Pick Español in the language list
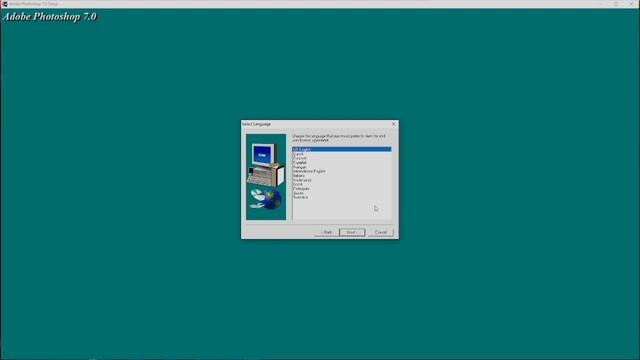Screen dimensions: 640x360 pyautogui.click(x=300, y=162)
